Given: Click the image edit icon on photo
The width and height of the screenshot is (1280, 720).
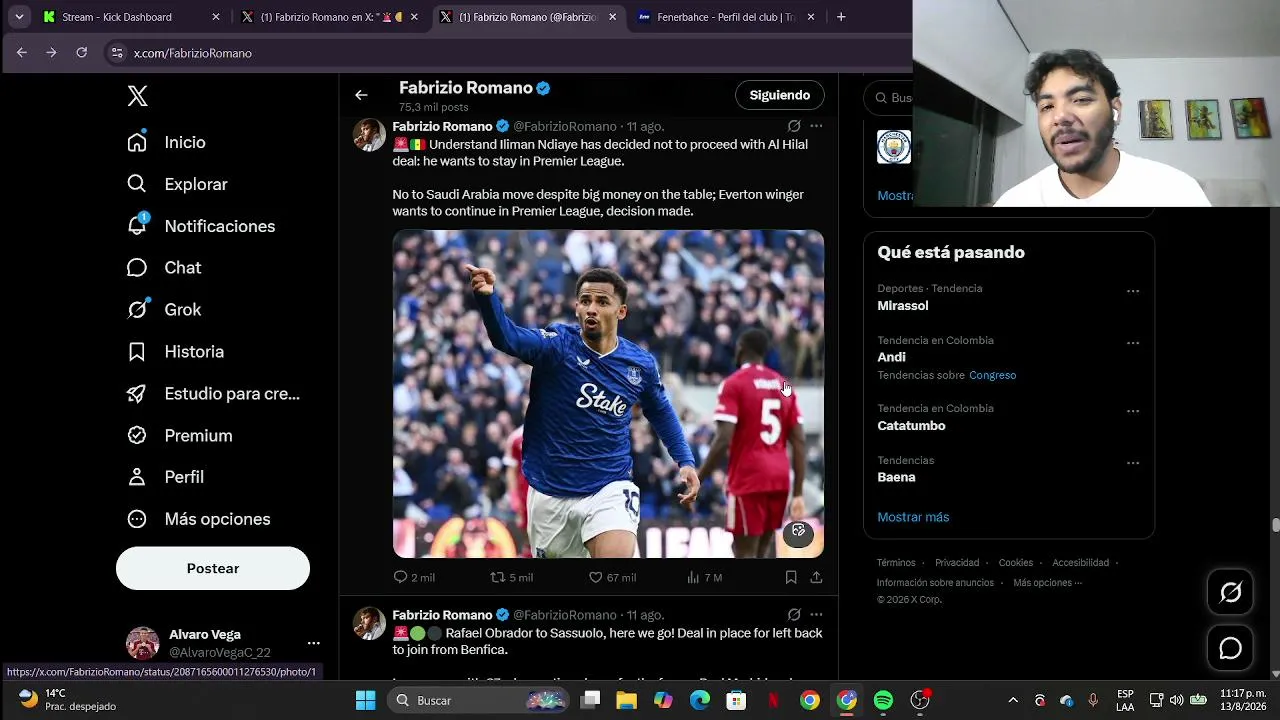Looking at the screenshot, I should [798, 531].
